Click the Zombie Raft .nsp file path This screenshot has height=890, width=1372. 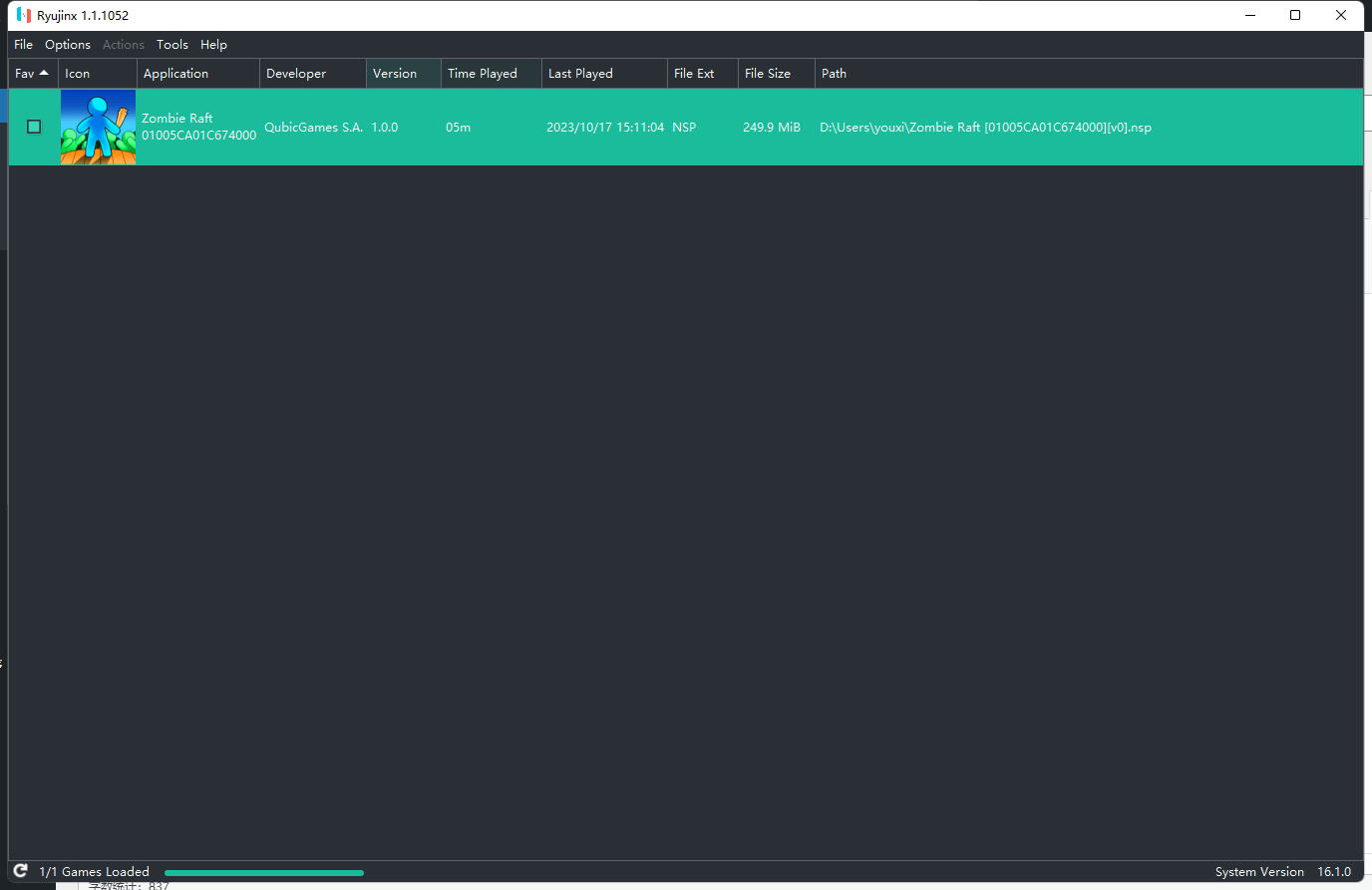pyautogui.click(x=985, y=128)
